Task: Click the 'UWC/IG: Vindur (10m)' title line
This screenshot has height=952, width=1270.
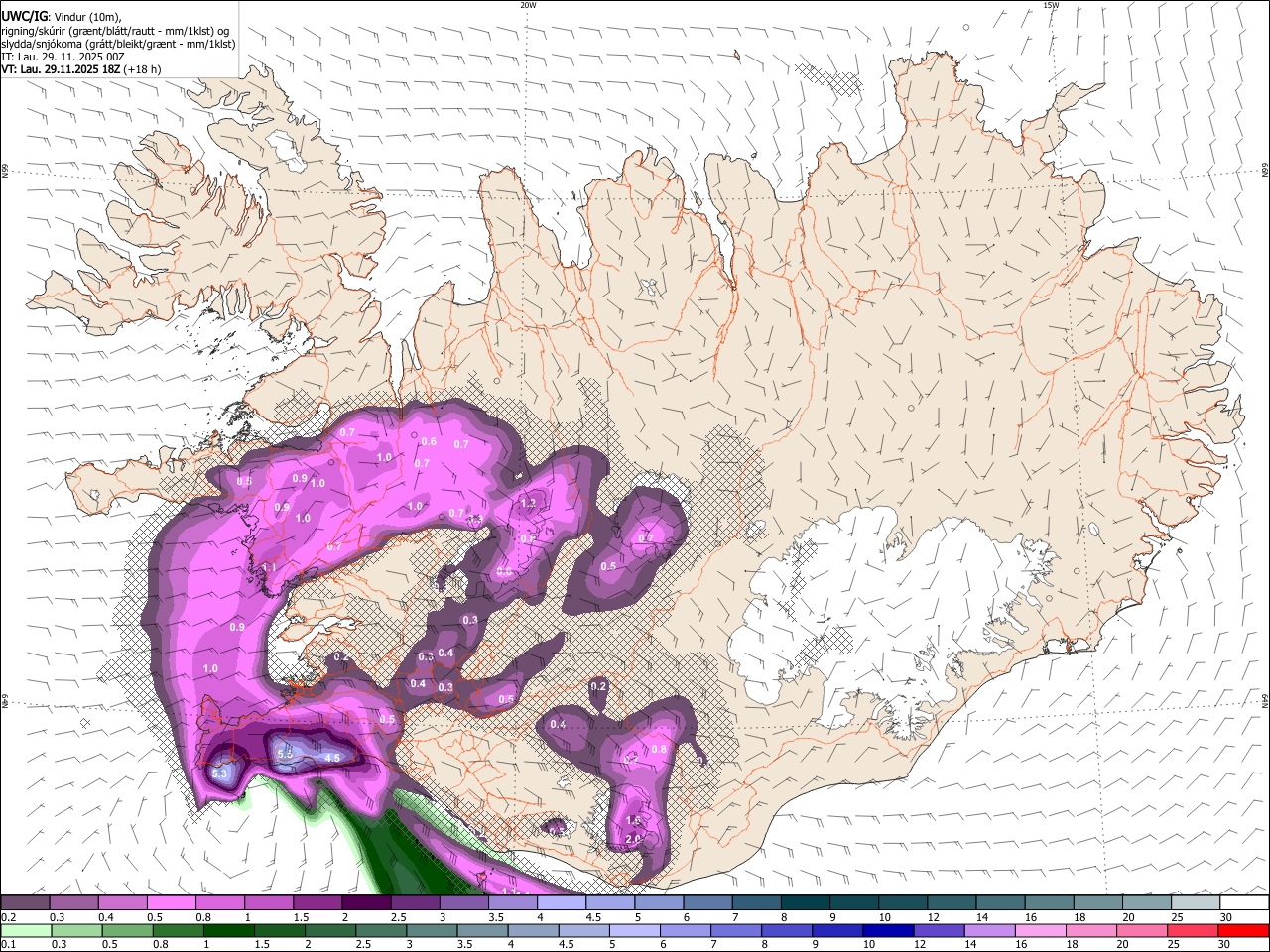Action: coord(62,16)
